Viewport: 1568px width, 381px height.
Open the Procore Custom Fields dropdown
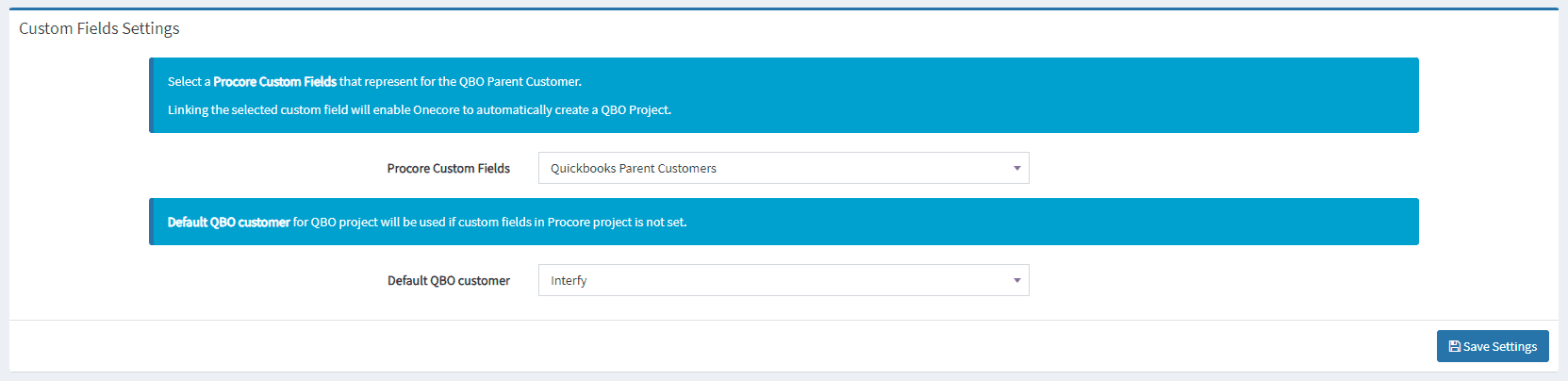pos(783,168)
